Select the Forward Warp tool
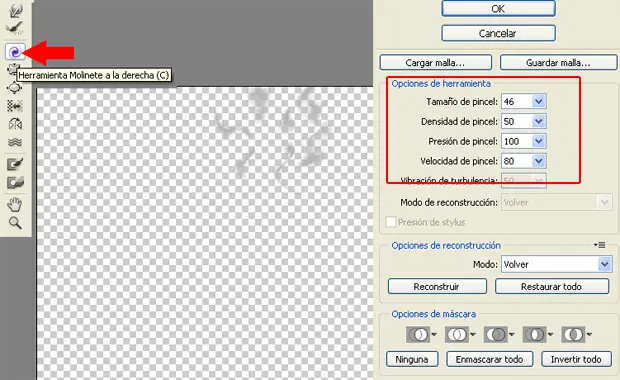 coord(15,11)
